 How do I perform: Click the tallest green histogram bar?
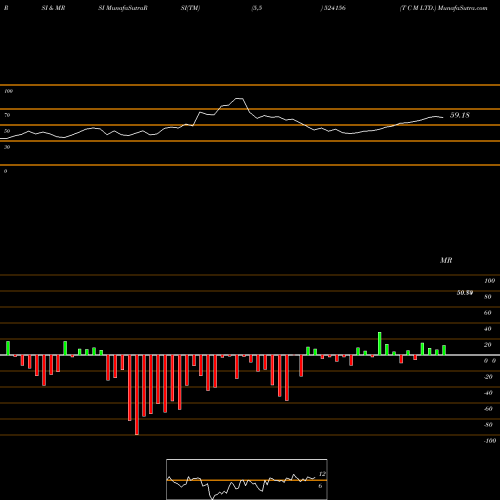pyautogui.click(x=380, y=344)
